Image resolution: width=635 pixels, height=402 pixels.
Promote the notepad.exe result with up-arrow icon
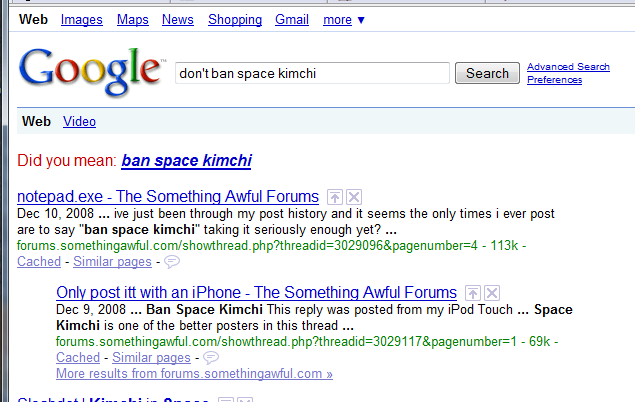(x=335, y=197)
